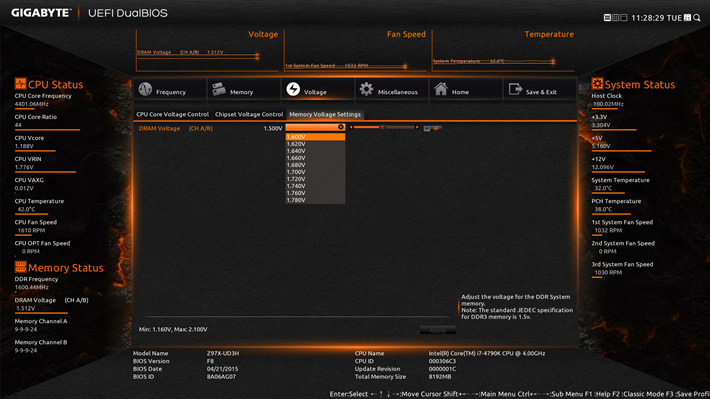The image size is (710, 399).
Task: Click the CPU Vcore 1.188V reading
Action: 24,146
